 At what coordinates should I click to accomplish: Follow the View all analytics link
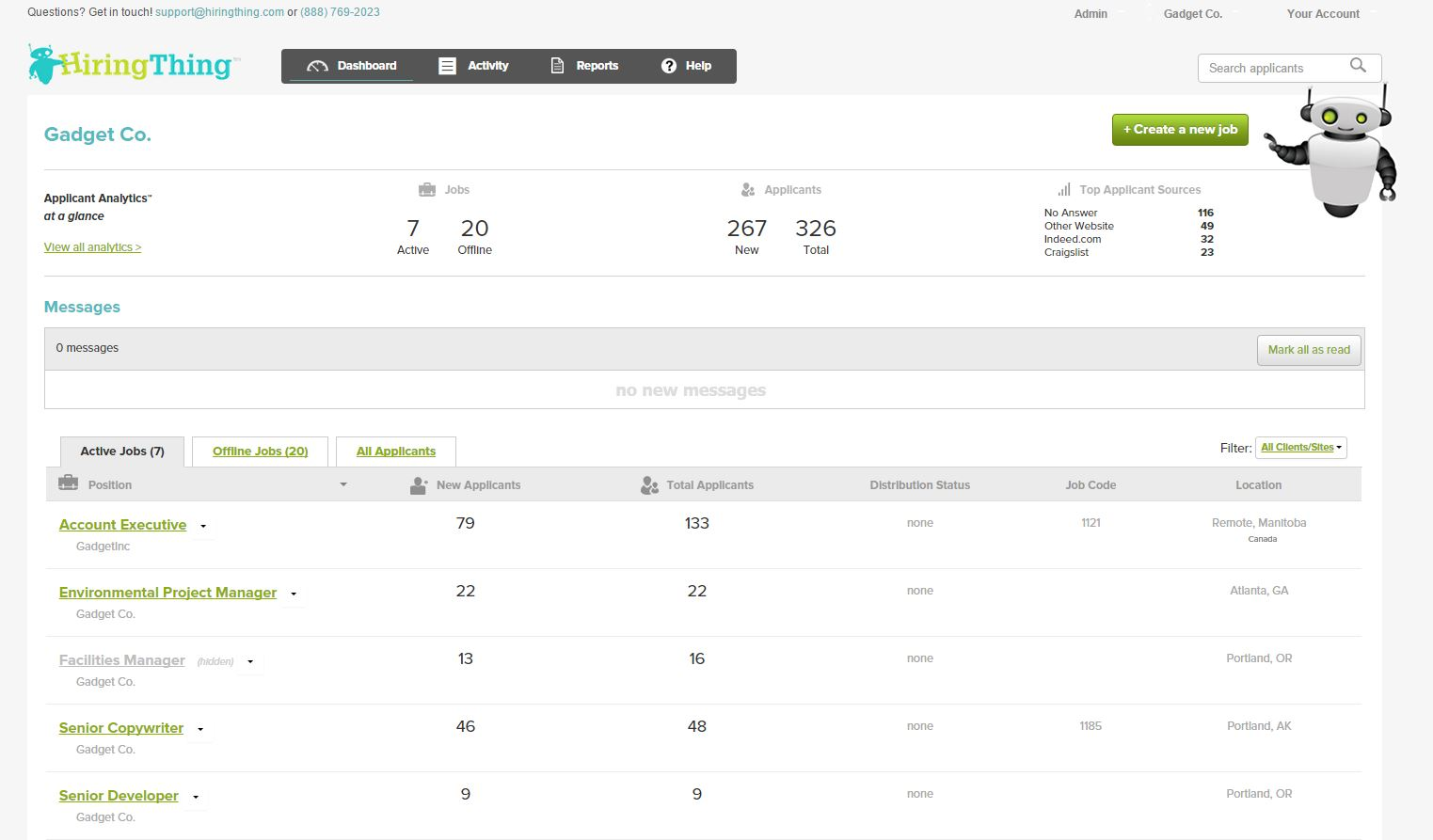(92, 247)
